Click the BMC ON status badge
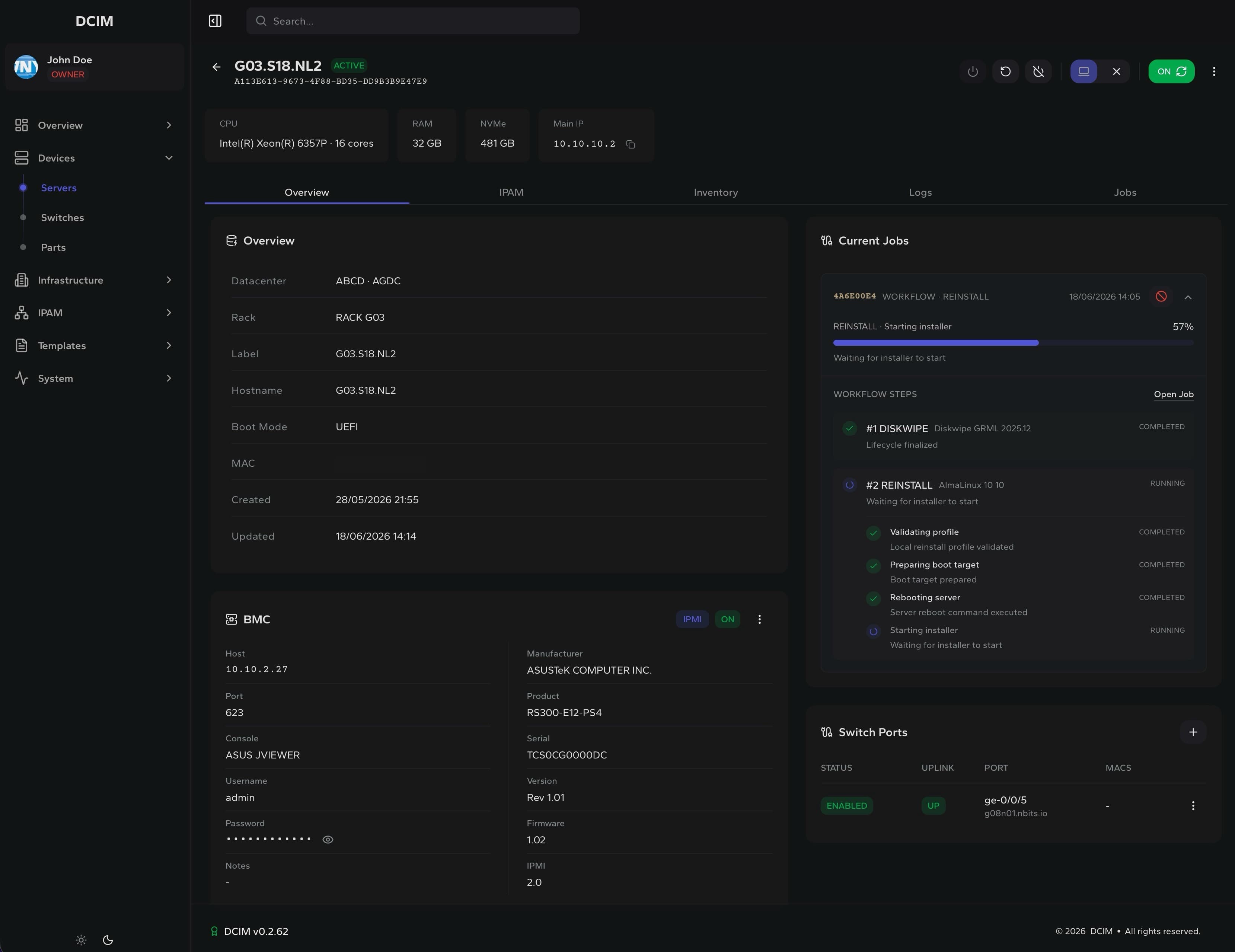This screenshot has width=1235, height=952. [727, 620]
